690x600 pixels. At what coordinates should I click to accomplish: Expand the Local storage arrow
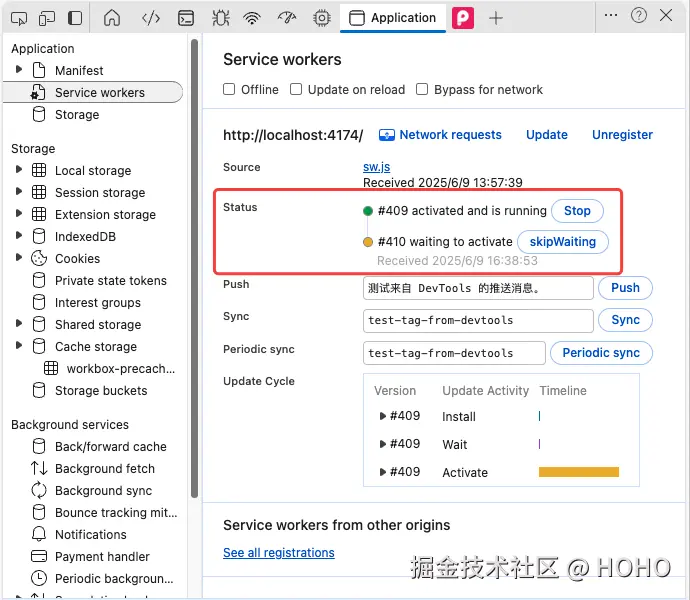[18, 169]
